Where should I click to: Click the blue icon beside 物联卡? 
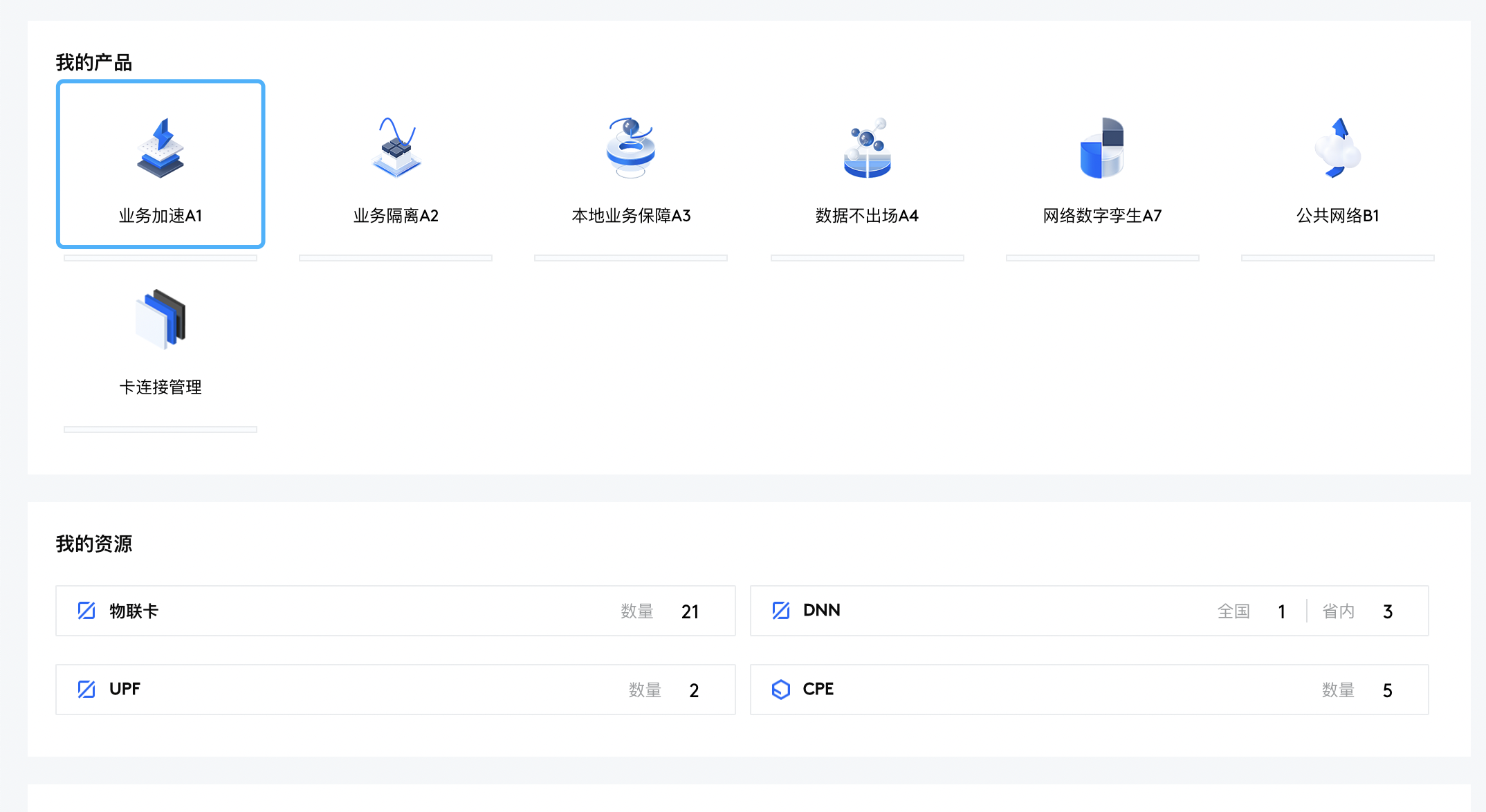[86, 611]
